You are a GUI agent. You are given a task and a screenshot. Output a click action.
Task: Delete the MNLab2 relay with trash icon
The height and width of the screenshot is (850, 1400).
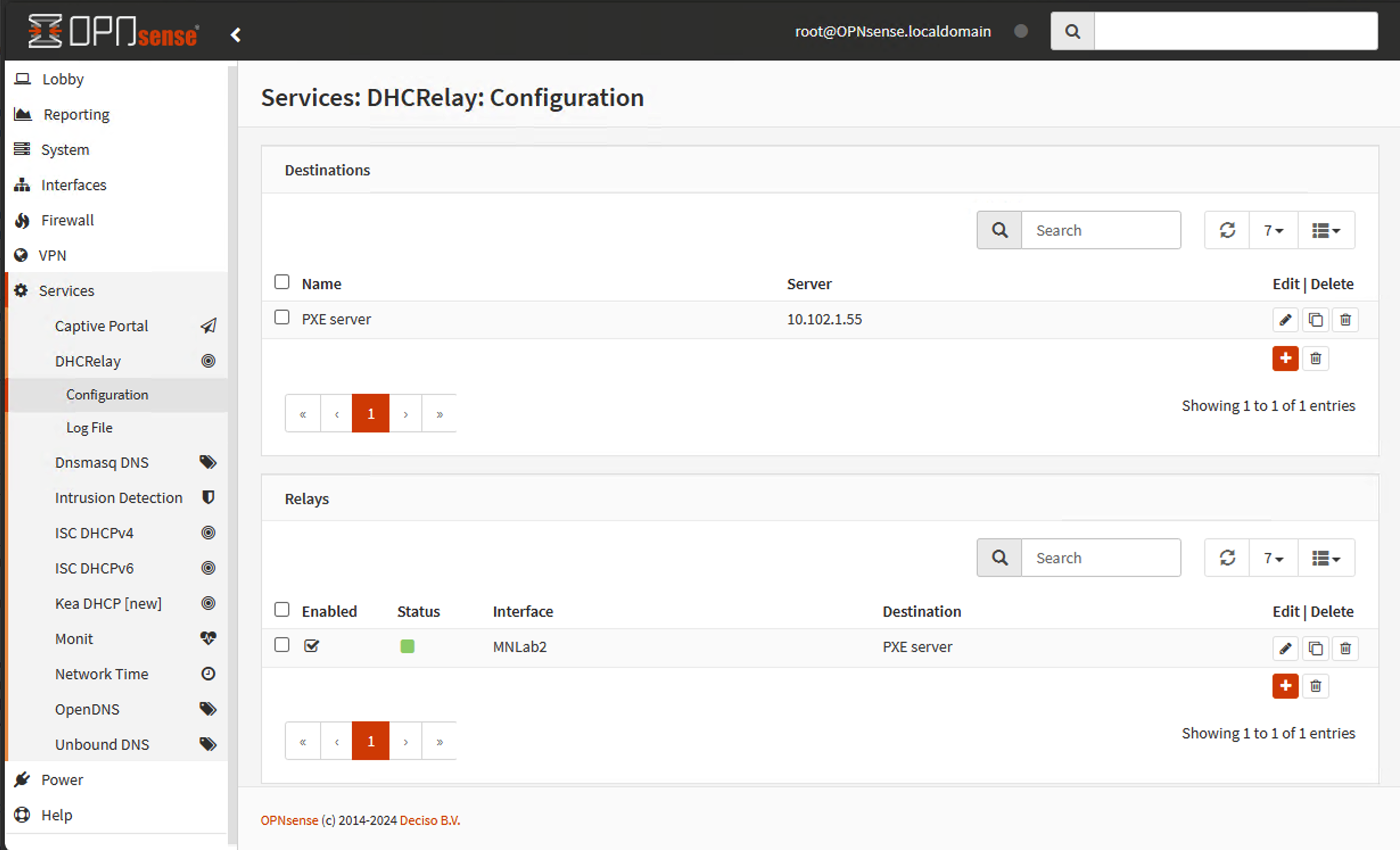pos(1345,648)
